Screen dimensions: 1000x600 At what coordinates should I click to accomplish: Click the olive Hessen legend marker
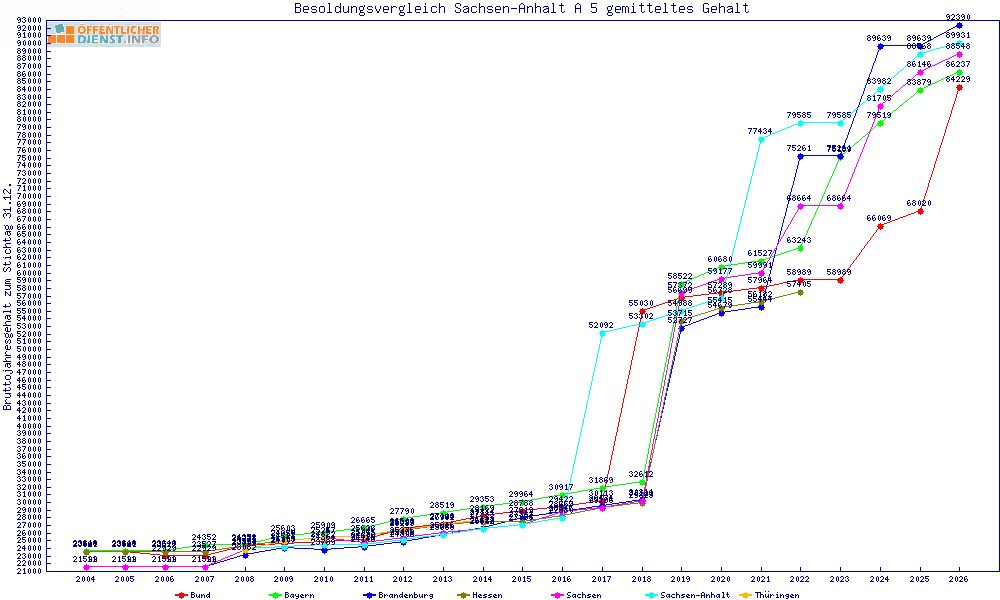point(463,596)
